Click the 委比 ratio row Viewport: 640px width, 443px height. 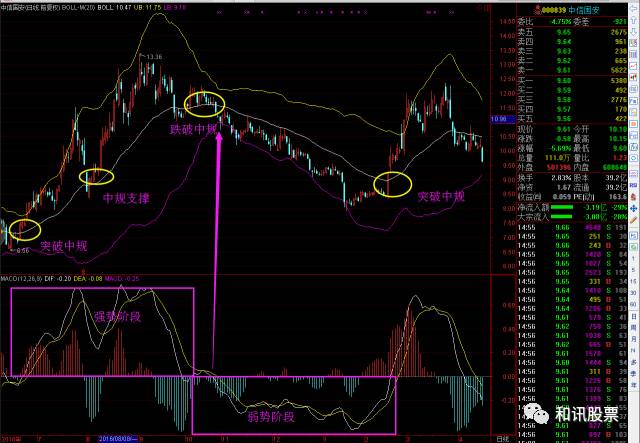coord(560,19)
